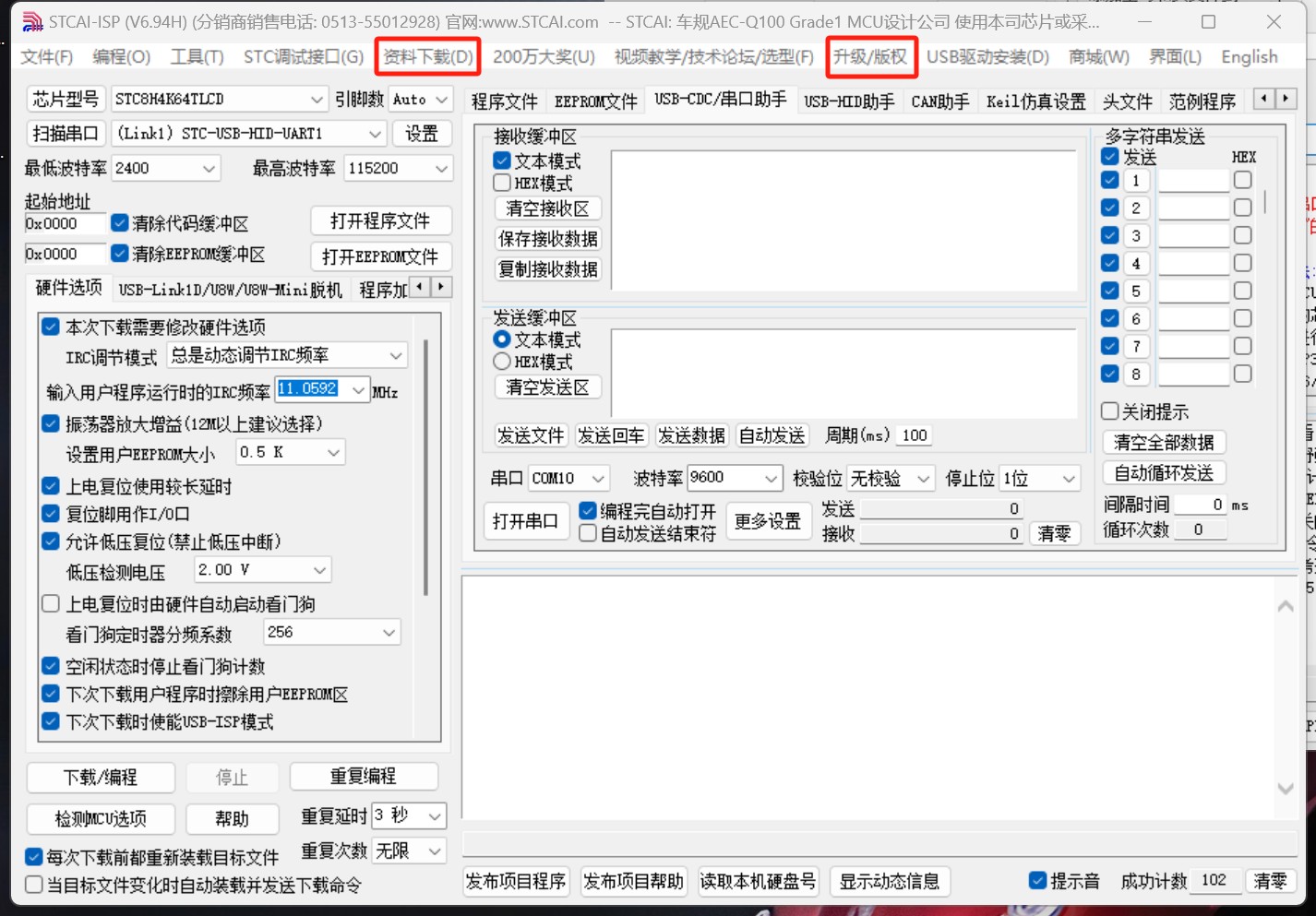Click the 下载/编程 button
This screenshot has height=916, width=1316.
point(101,778)
